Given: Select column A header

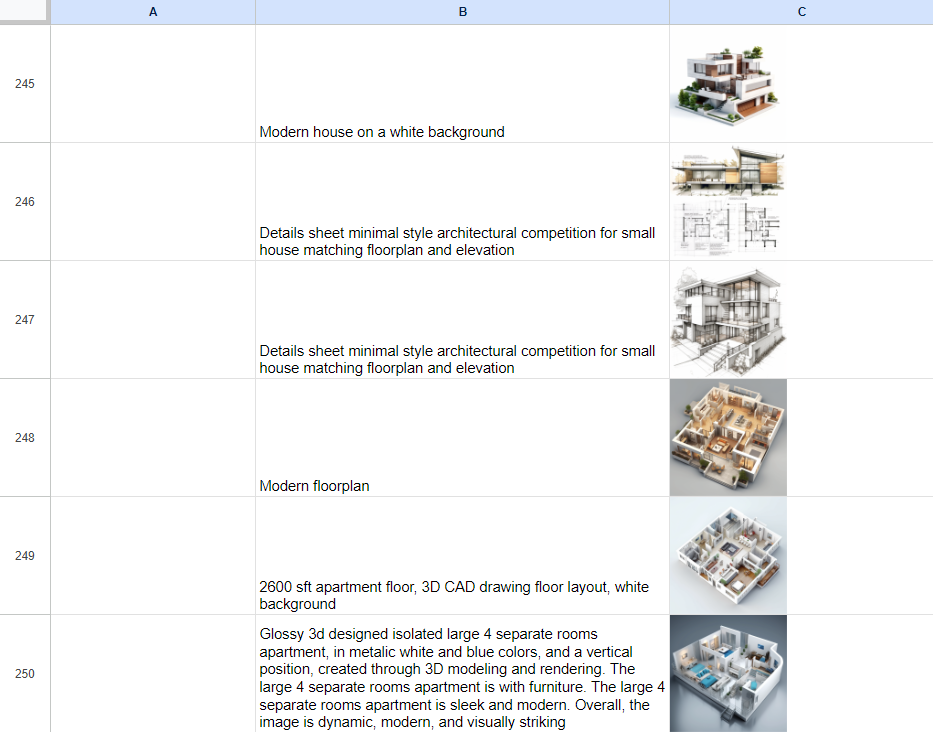Looking at the screenshot, I should click(152, 12).
